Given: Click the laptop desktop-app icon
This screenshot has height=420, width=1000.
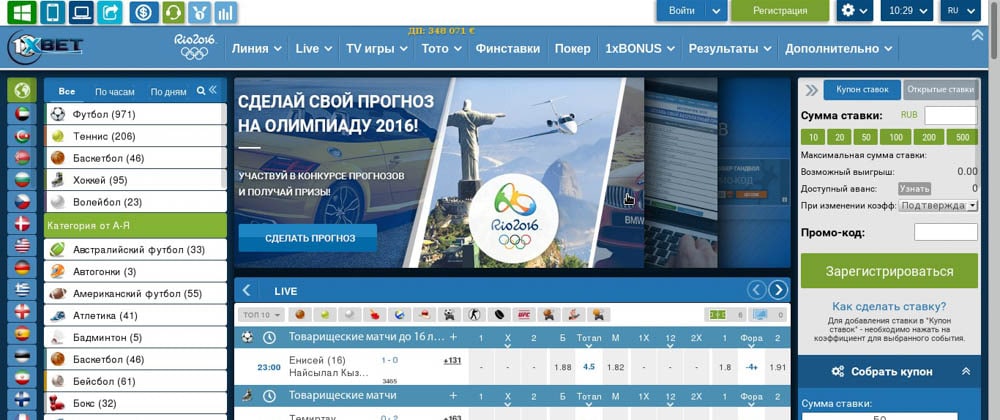Looking at the screenshot, I should point(81,12).
